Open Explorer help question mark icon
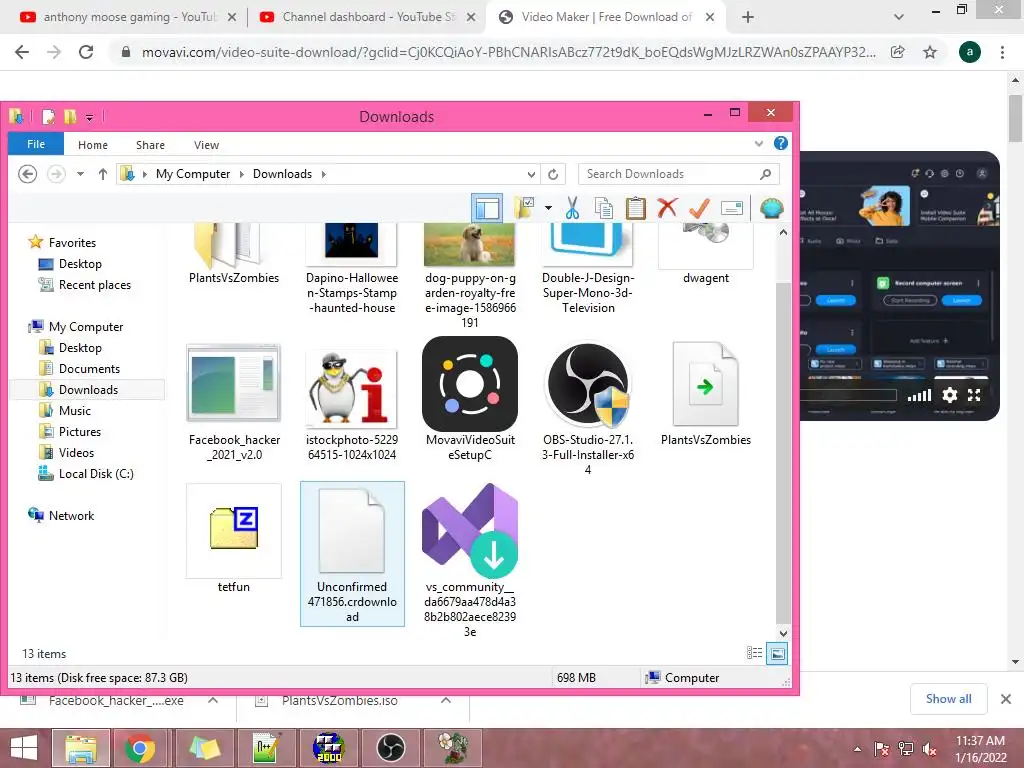The height and width of the screenshot is (768, 1024). click(780, 144)
